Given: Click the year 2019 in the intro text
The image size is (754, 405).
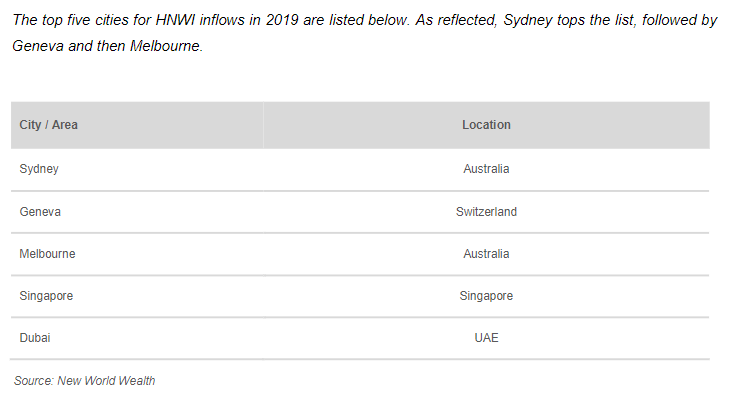Looking at the screenshot, I should (282, 20).
